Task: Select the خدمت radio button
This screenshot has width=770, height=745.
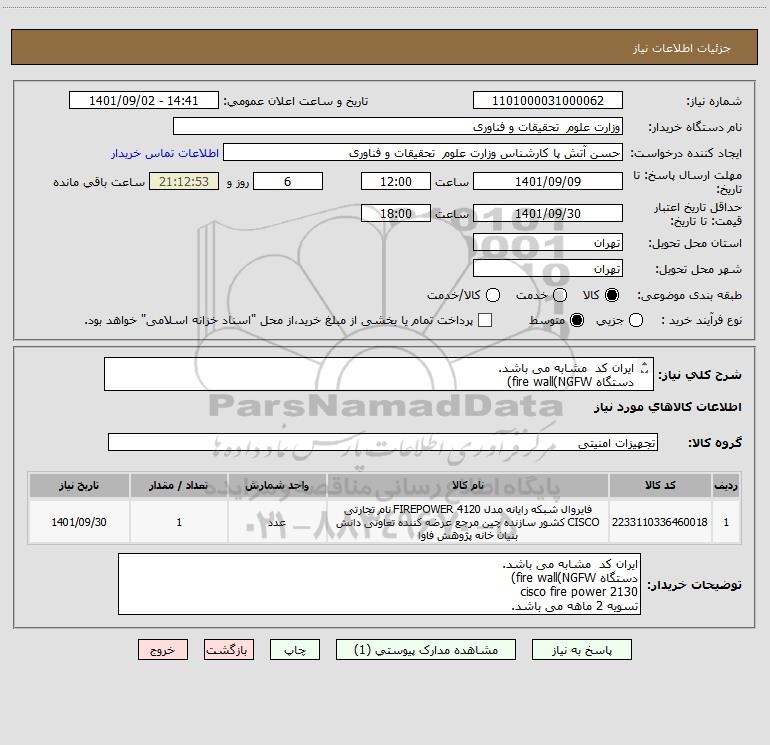Action: [x=560, y=295]
